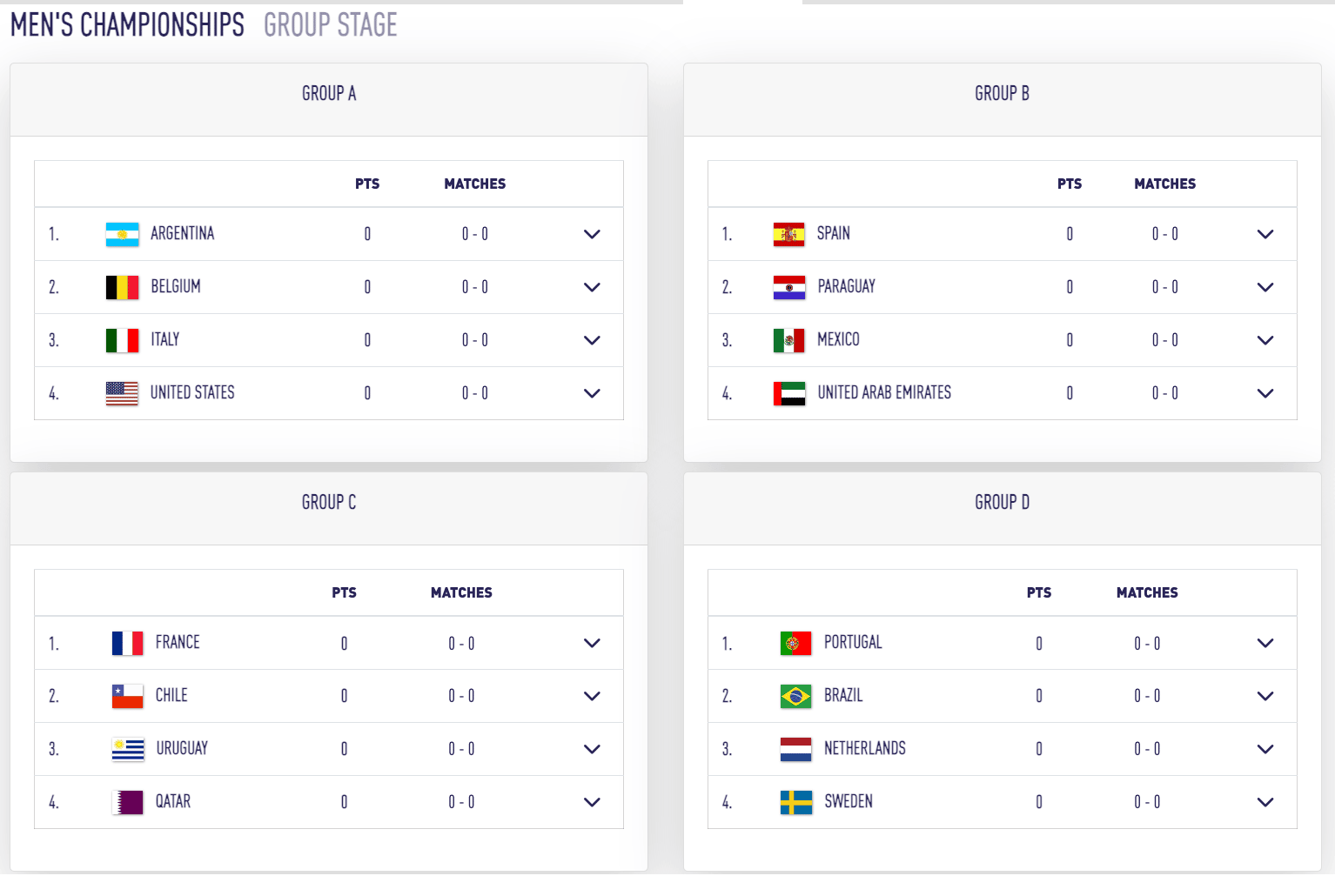Open the Portugal row dropdown arrow
1335x896 pixels.
click(x=1265, y=643)
